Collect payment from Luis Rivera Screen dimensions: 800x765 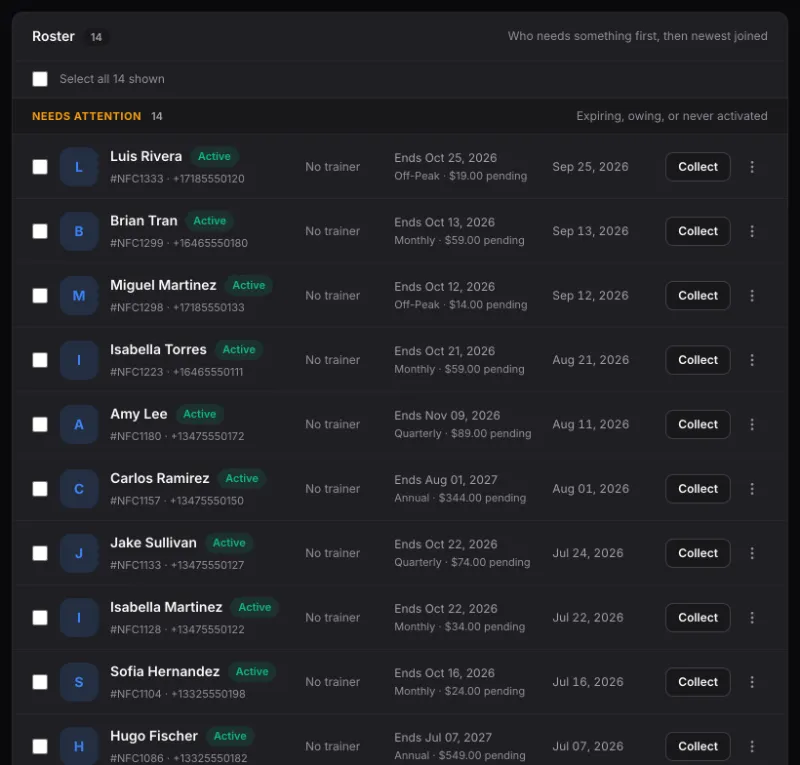click(x=697, y=167)
